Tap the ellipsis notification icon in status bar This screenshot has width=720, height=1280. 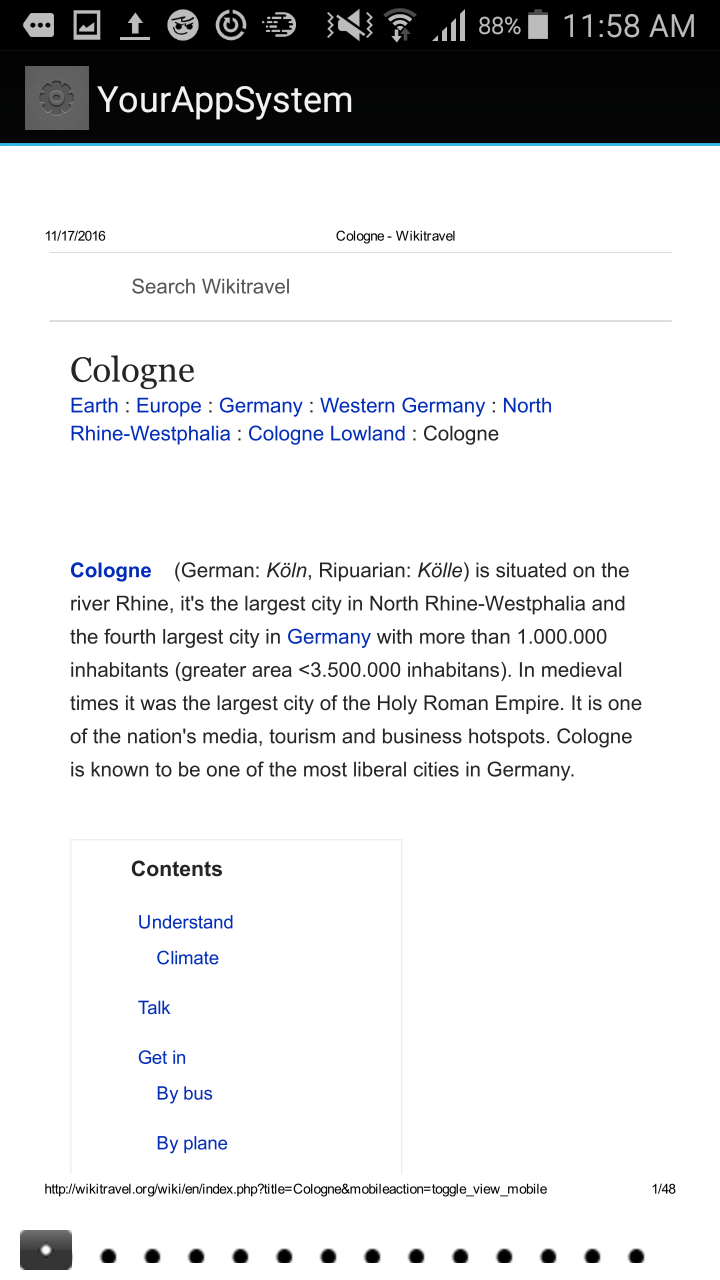(x=38, y=25)
